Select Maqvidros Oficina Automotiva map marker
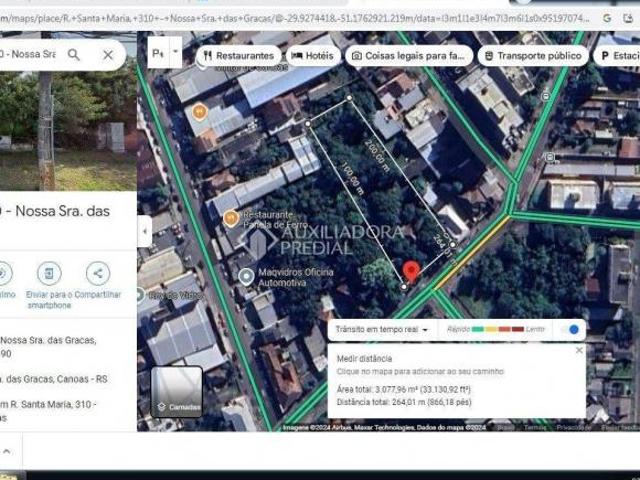The image size is (640, 480). click(x=246, y=275)
